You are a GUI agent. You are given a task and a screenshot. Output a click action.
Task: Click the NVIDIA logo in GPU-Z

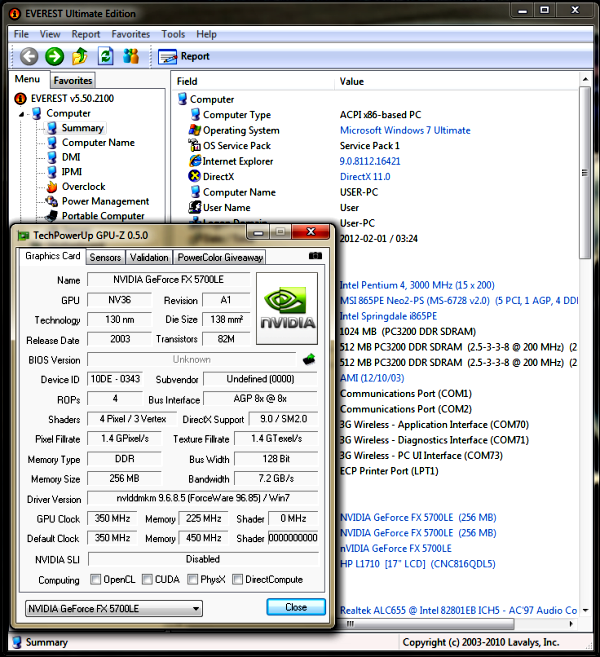287,308
